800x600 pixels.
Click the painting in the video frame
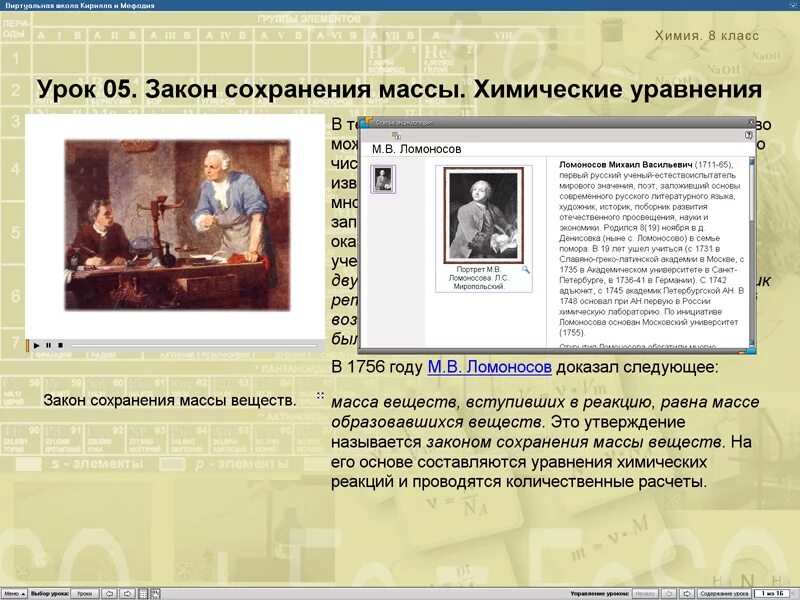[177, 225]
